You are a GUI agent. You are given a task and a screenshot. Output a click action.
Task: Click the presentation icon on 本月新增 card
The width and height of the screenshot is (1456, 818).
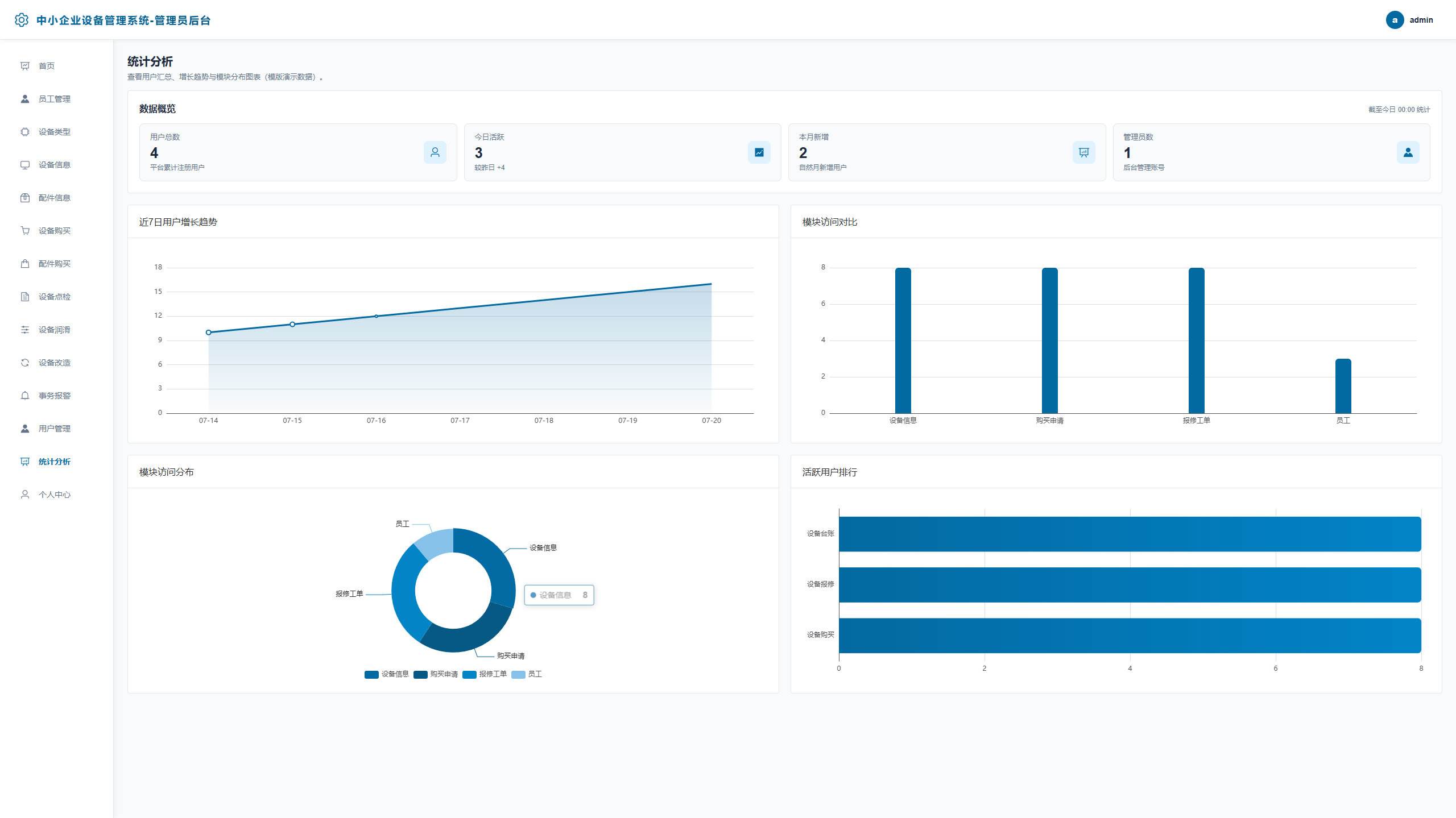coord(1084,152)
